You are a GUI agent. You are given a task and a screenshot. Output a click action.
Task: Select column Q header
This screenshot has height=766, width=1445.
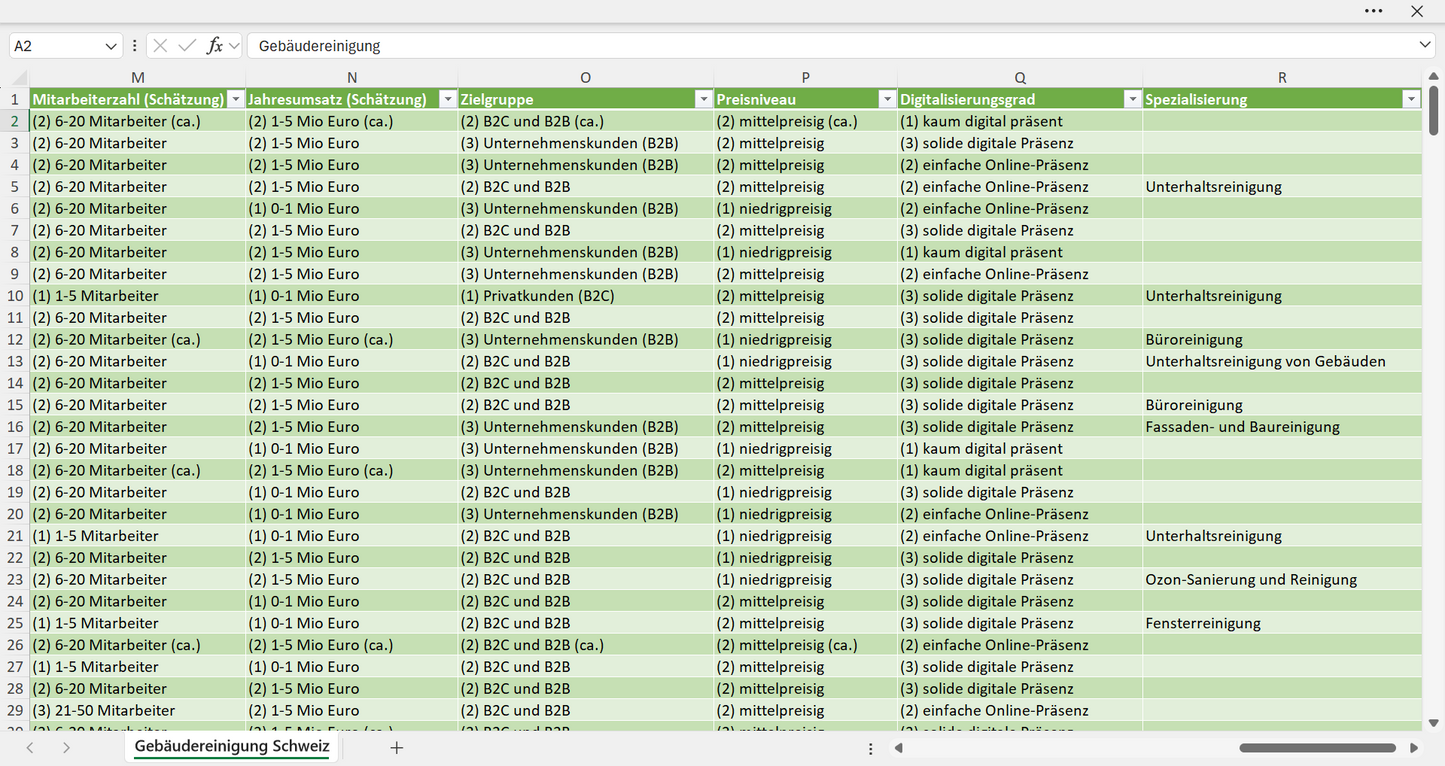pyautogui.click(x=1020, y=77)
